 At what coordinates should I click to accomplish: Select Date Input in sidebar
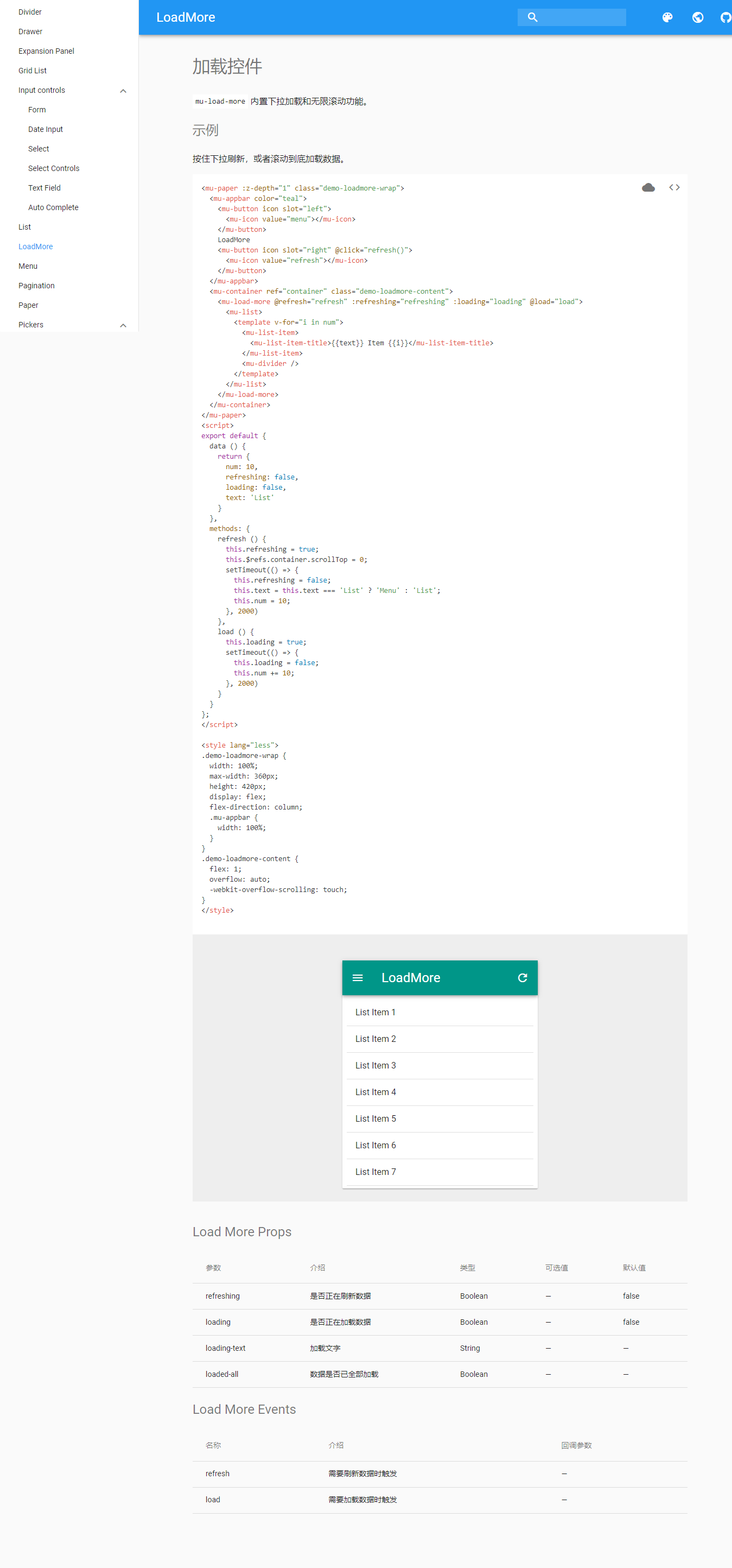46,129
